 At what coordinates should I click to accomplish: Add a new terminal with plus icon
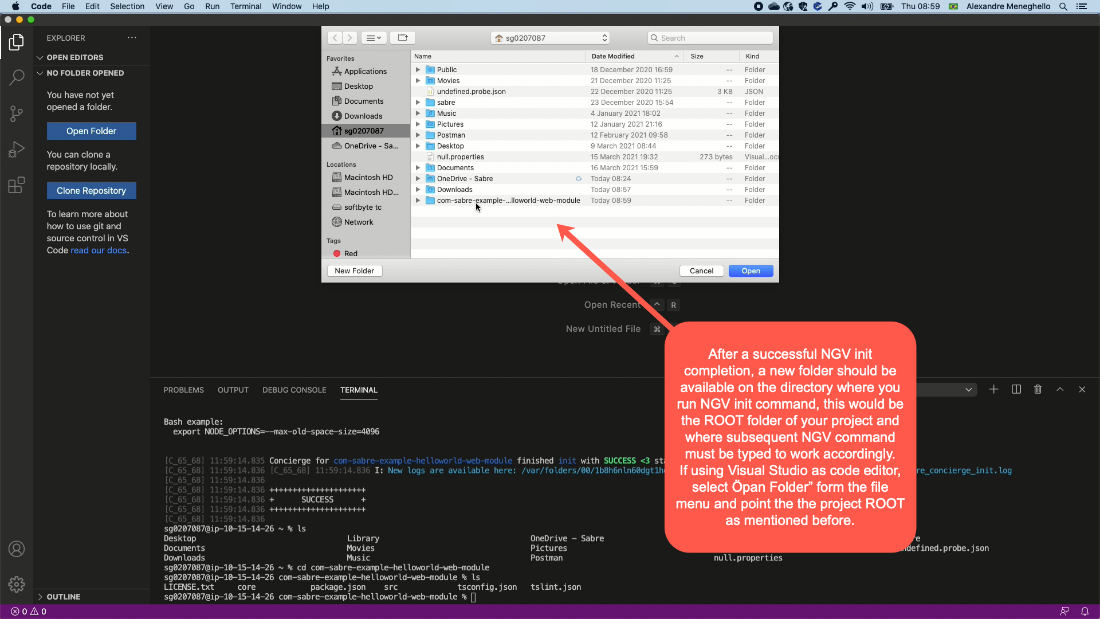click(993, 390)
